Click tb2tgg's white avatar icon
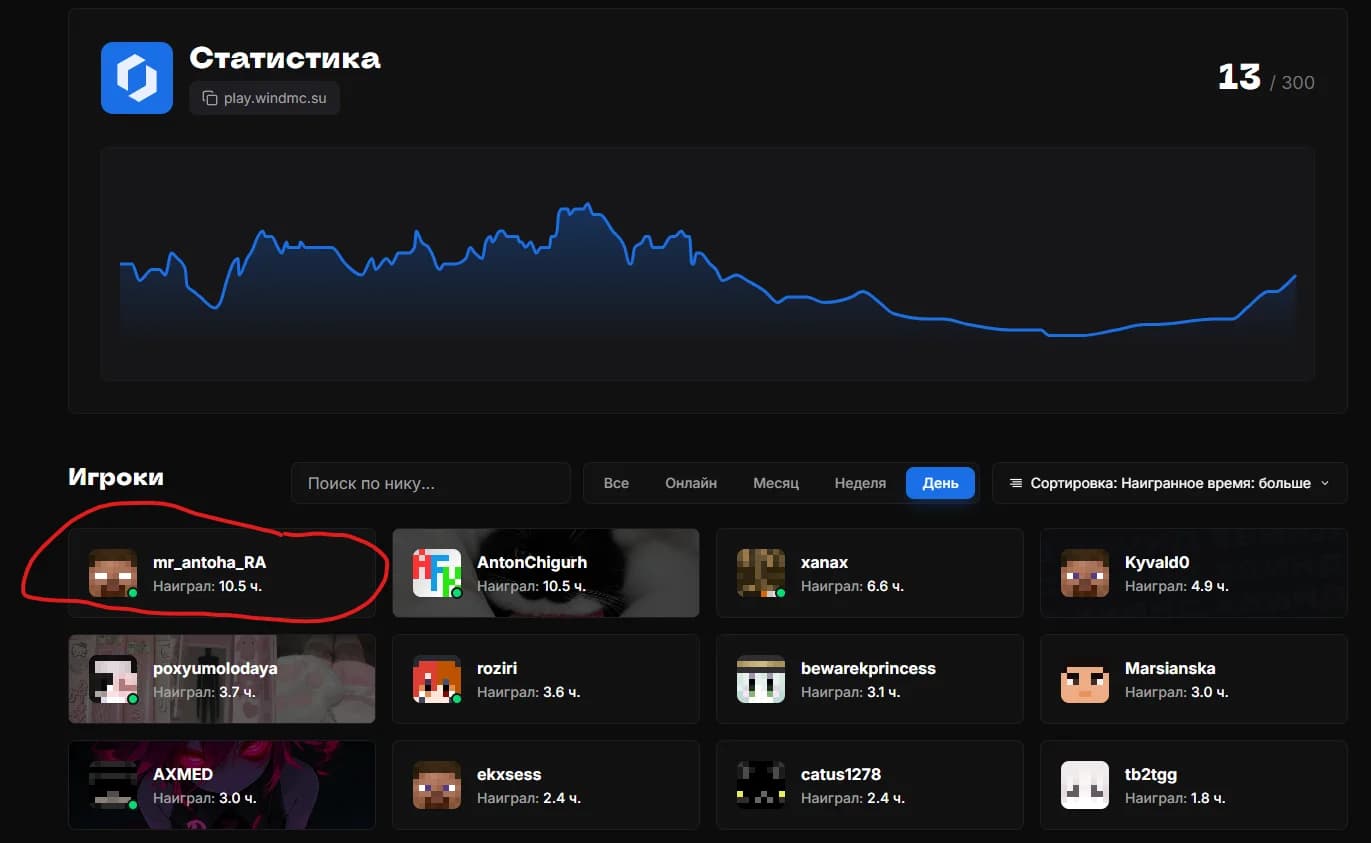Viewport: 1371px width, 843px height. click(x=1085, y=785)
